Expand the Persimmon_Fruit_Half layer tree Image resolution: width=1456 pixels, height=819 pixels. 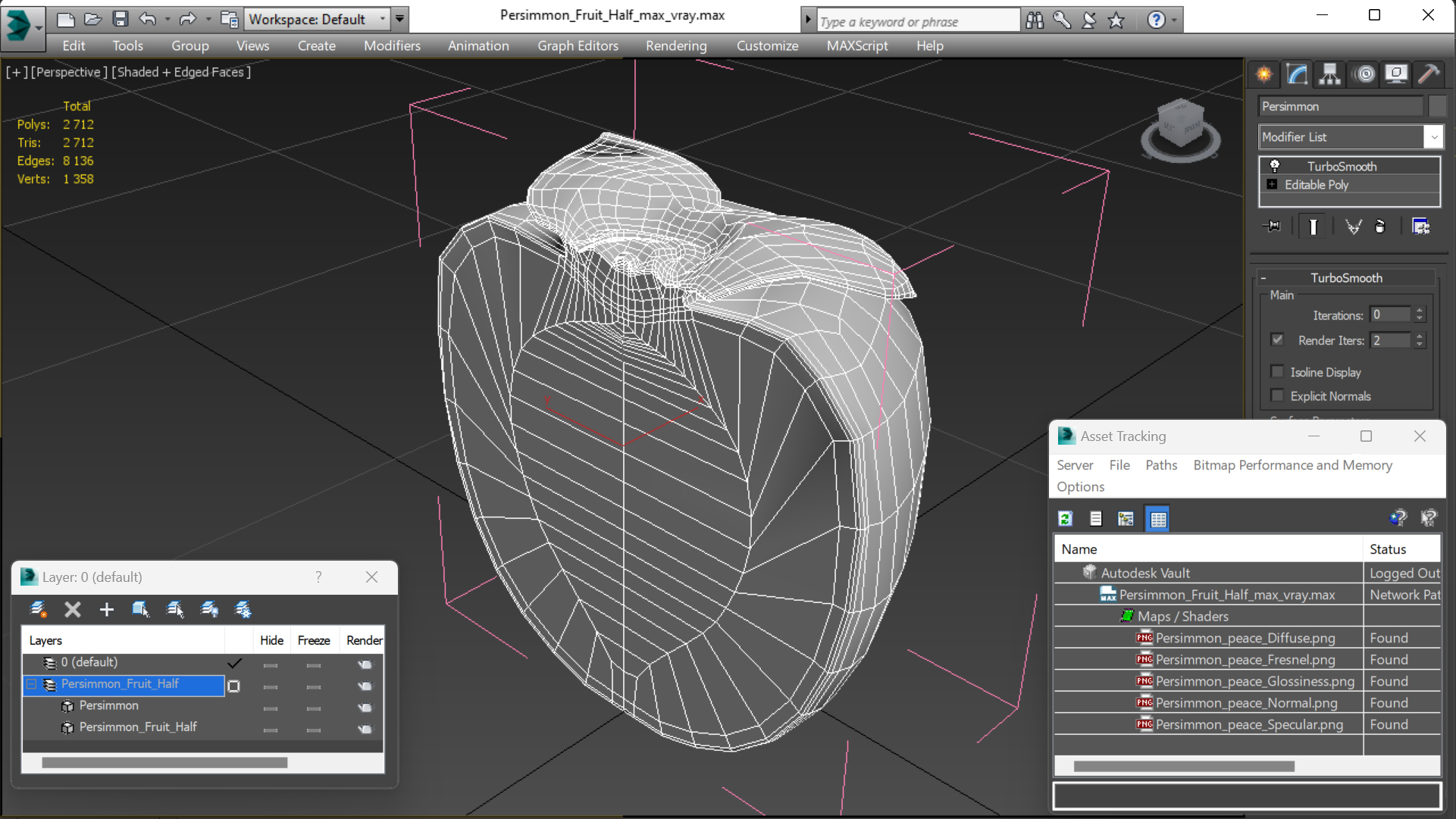pyautogui.click(x=31, y=683)
